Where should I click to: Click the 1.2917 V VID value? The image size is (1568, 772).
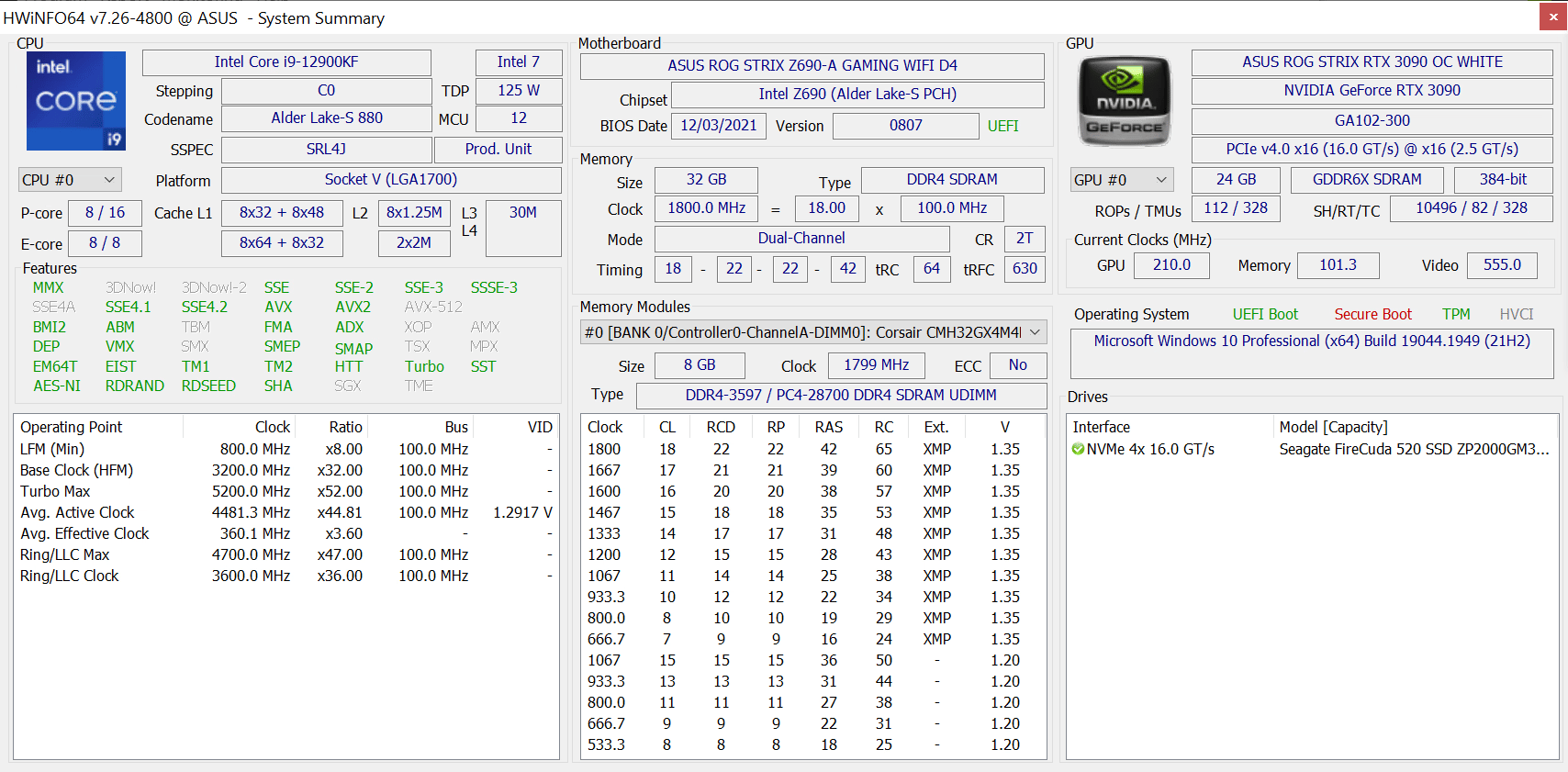(x=522, y=513)
